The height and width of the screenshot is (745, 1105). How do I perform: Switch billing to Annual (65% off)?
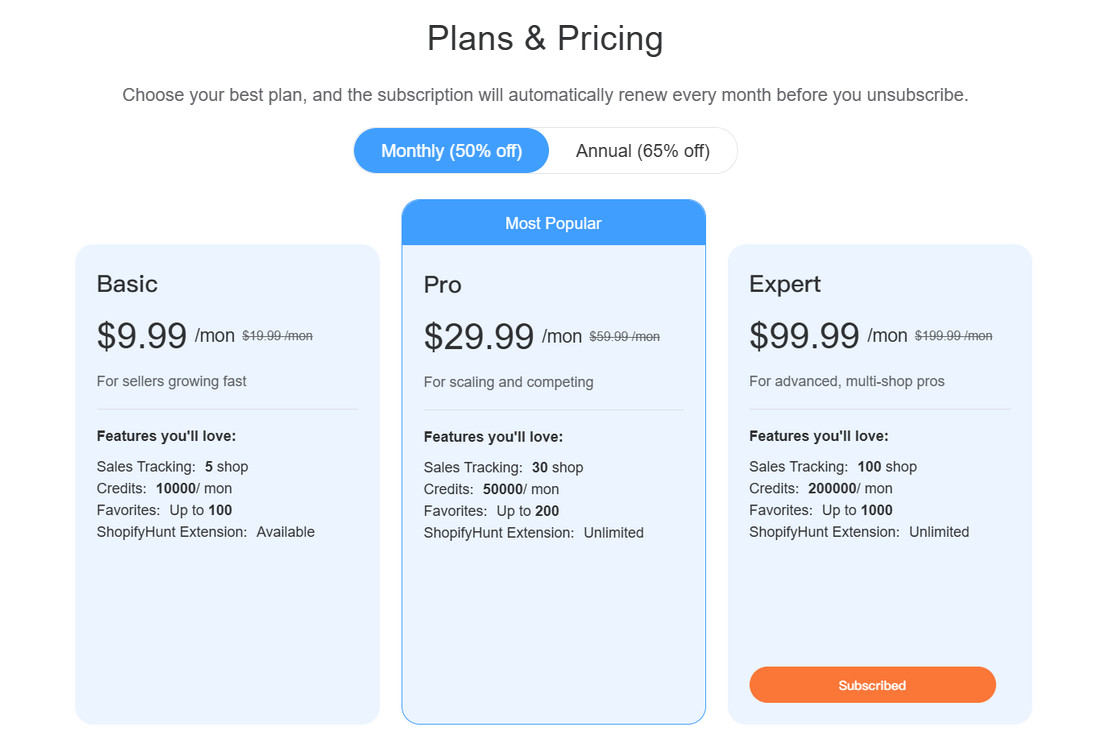641,150
